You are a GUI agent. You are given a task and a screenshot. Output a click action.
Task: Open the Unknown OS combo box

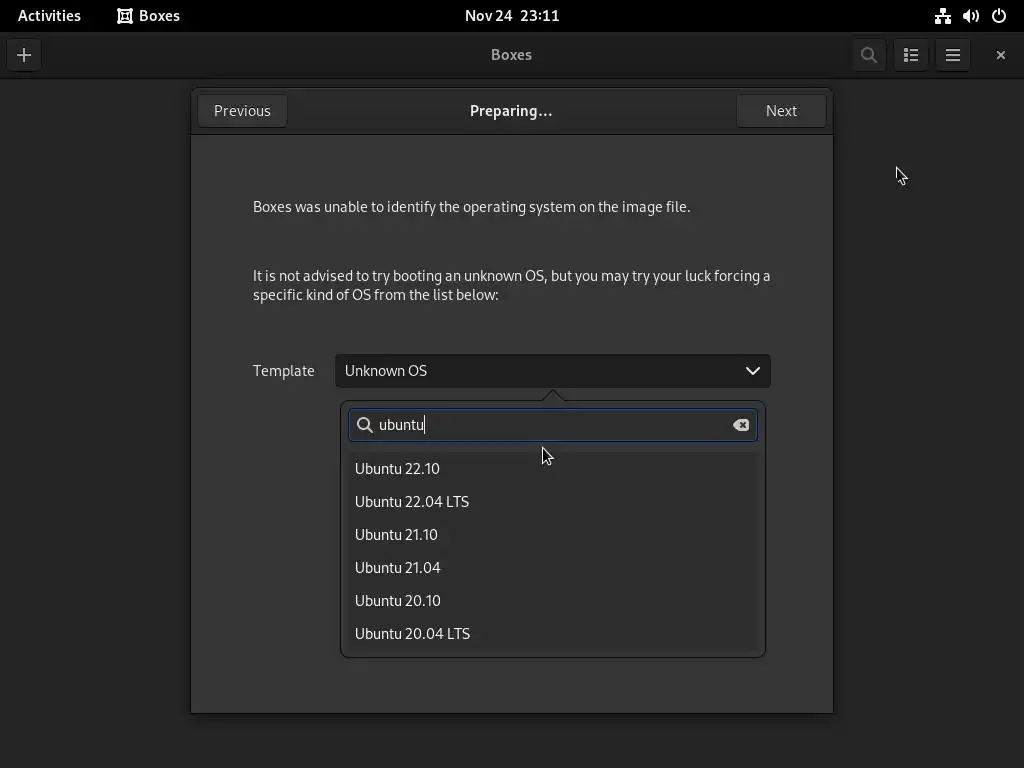(540, 371)
